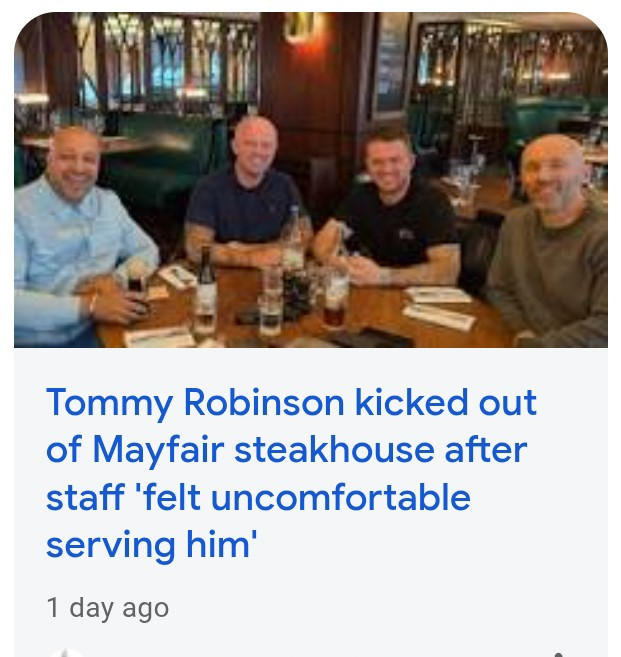This screenshot has height=657, width=621.
Task: Click 'felt uncomfortable' text in headline
Action: pos(303,498)
